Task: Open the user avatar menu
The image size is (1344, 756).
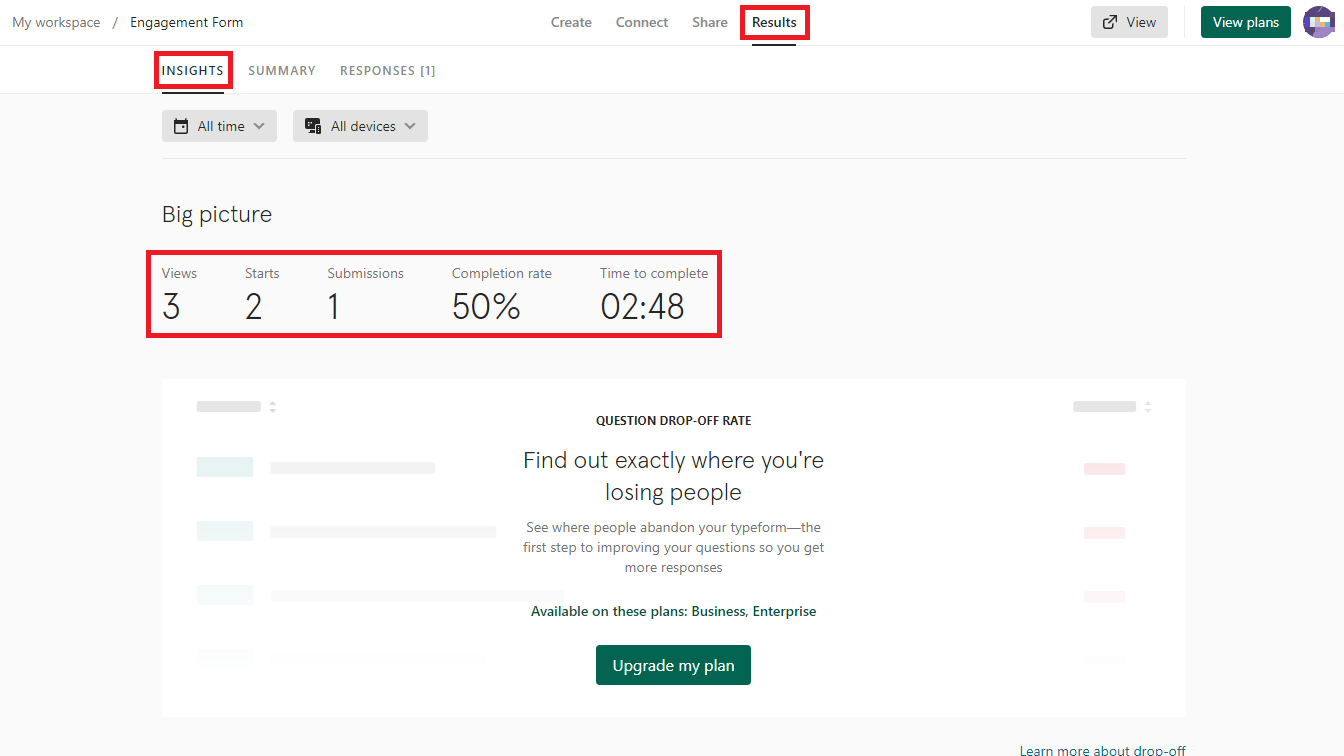Action: (1321, 22)
